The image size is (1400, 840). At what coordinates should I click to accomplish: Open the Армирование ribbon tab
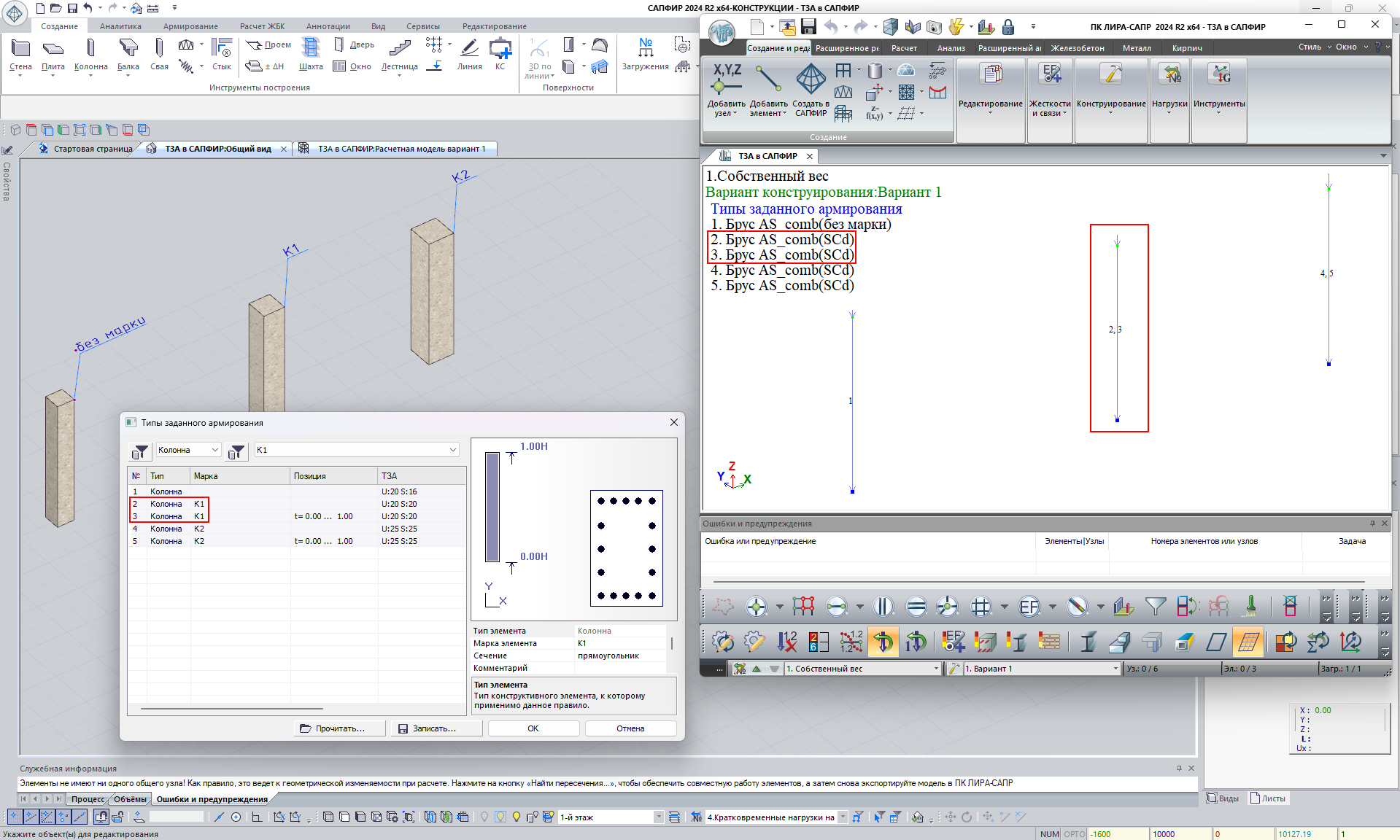(190, 26)
